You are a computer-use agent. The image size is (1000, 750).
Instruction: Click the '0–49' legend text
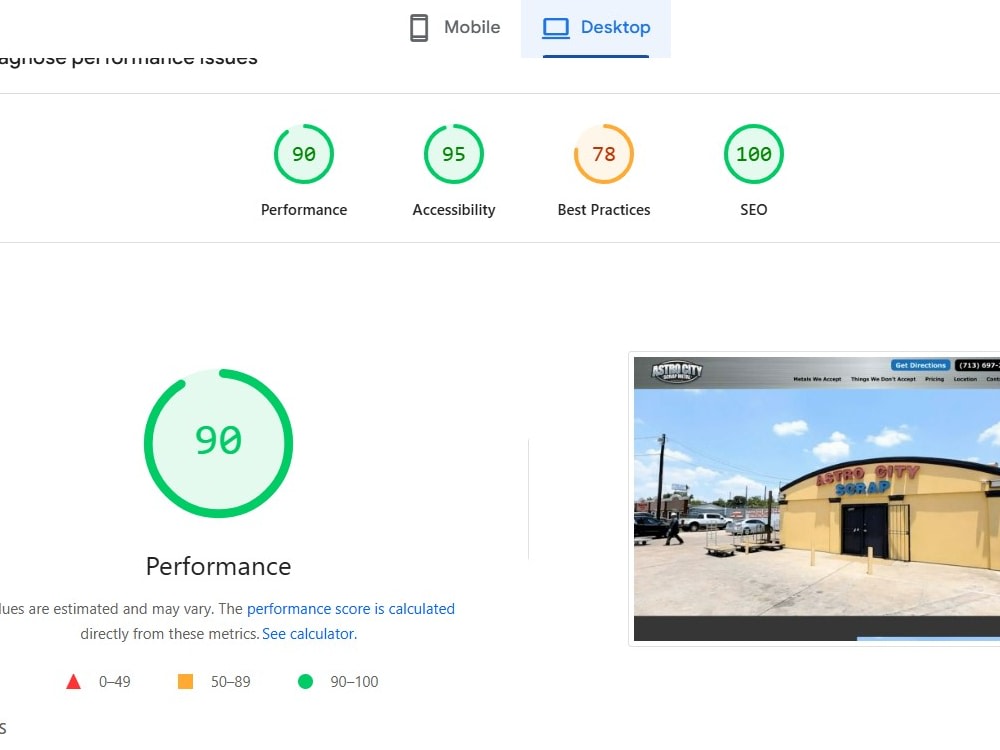tap(115, 682)
